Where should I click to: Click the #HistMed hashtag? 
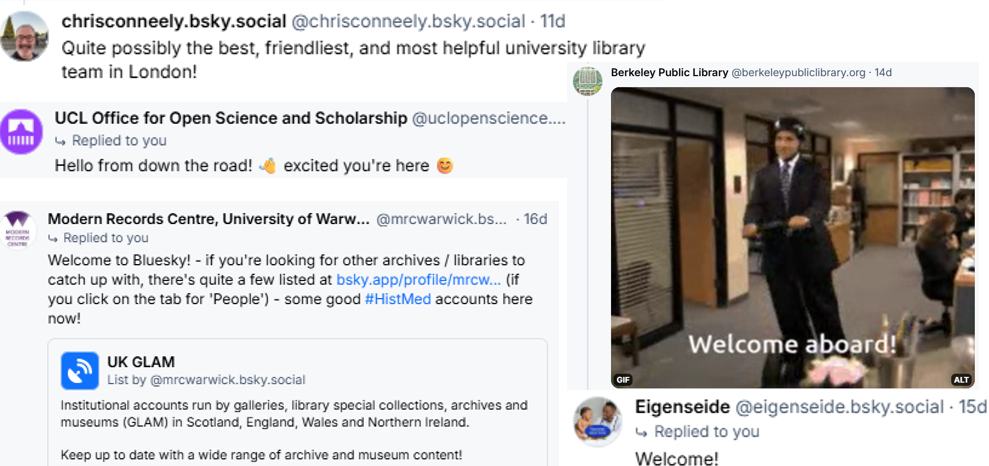click(x=398, y=299)
